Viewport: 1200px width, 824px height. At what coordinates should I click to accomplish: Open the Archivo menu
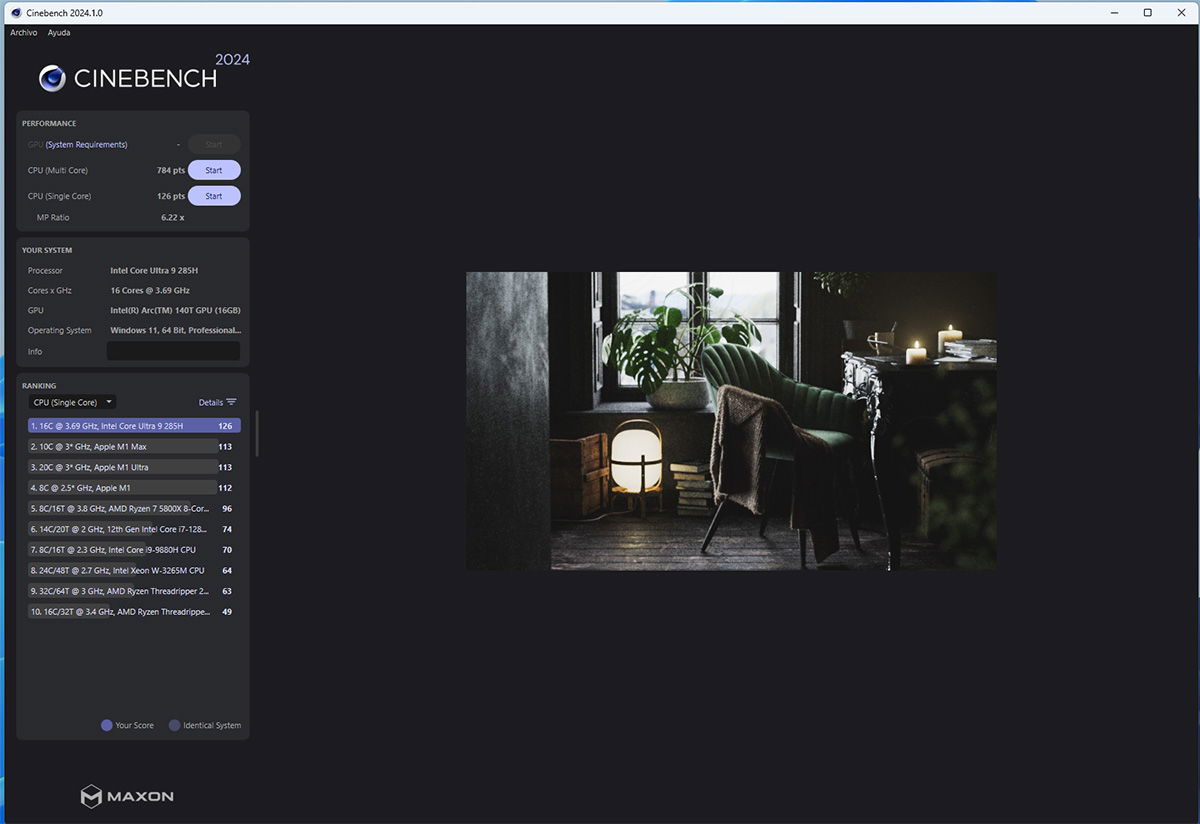pos(24,33)
